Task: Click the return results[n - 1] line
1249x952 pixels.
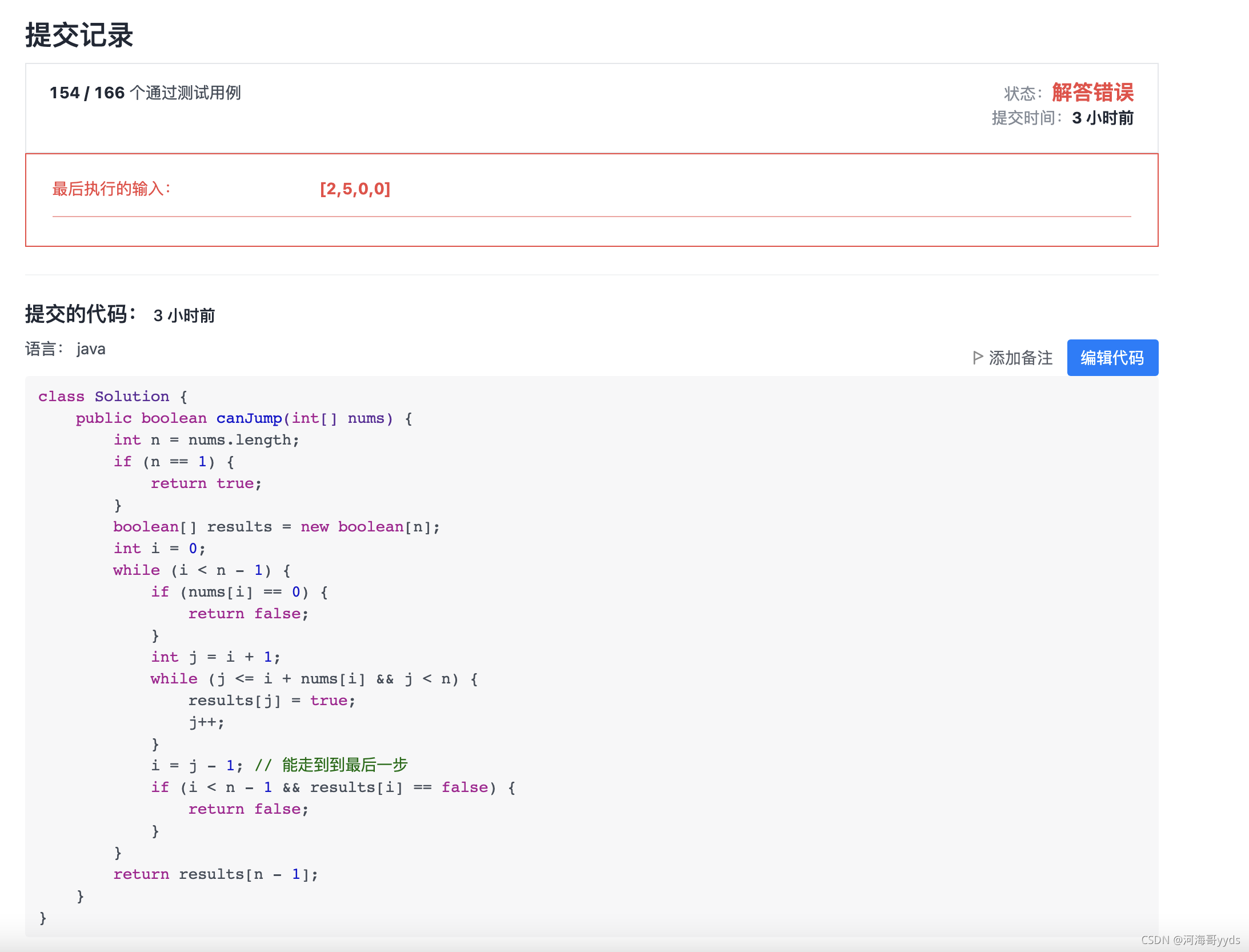Action: click(x=215, y=874)
